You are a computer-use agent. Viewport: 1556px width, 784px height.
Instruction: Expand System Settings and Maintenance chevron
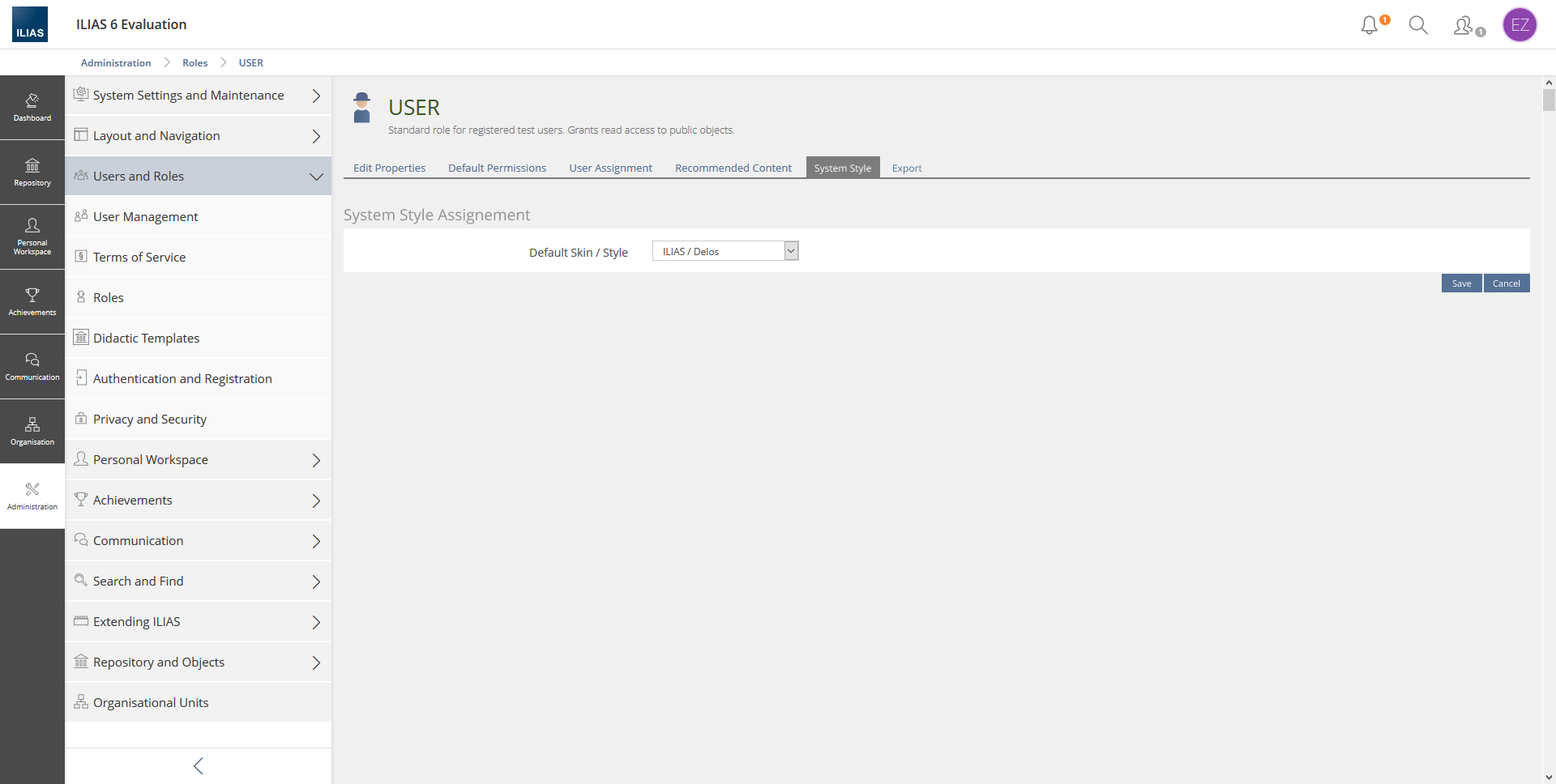click(316, 96)
